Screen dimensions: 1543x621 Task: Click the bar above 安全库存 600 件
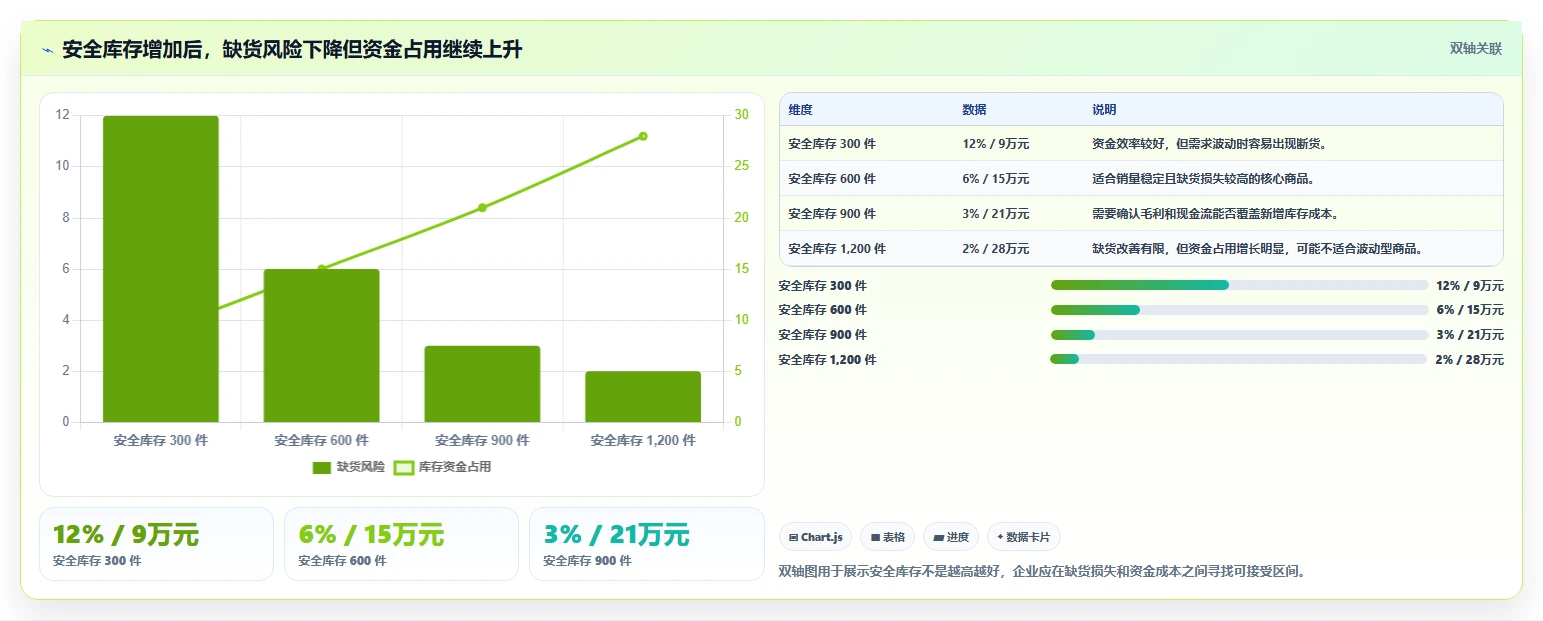click(322, 345)
